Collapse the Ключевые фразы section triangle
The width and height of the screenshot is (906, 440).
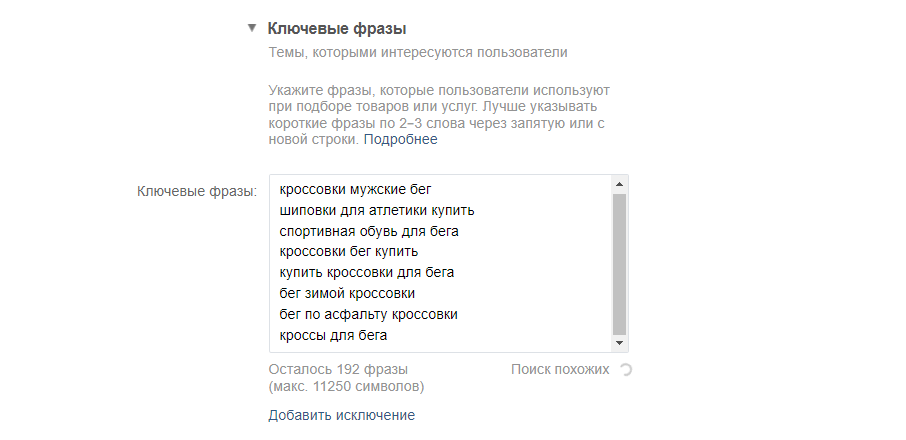tap(252, 29)
